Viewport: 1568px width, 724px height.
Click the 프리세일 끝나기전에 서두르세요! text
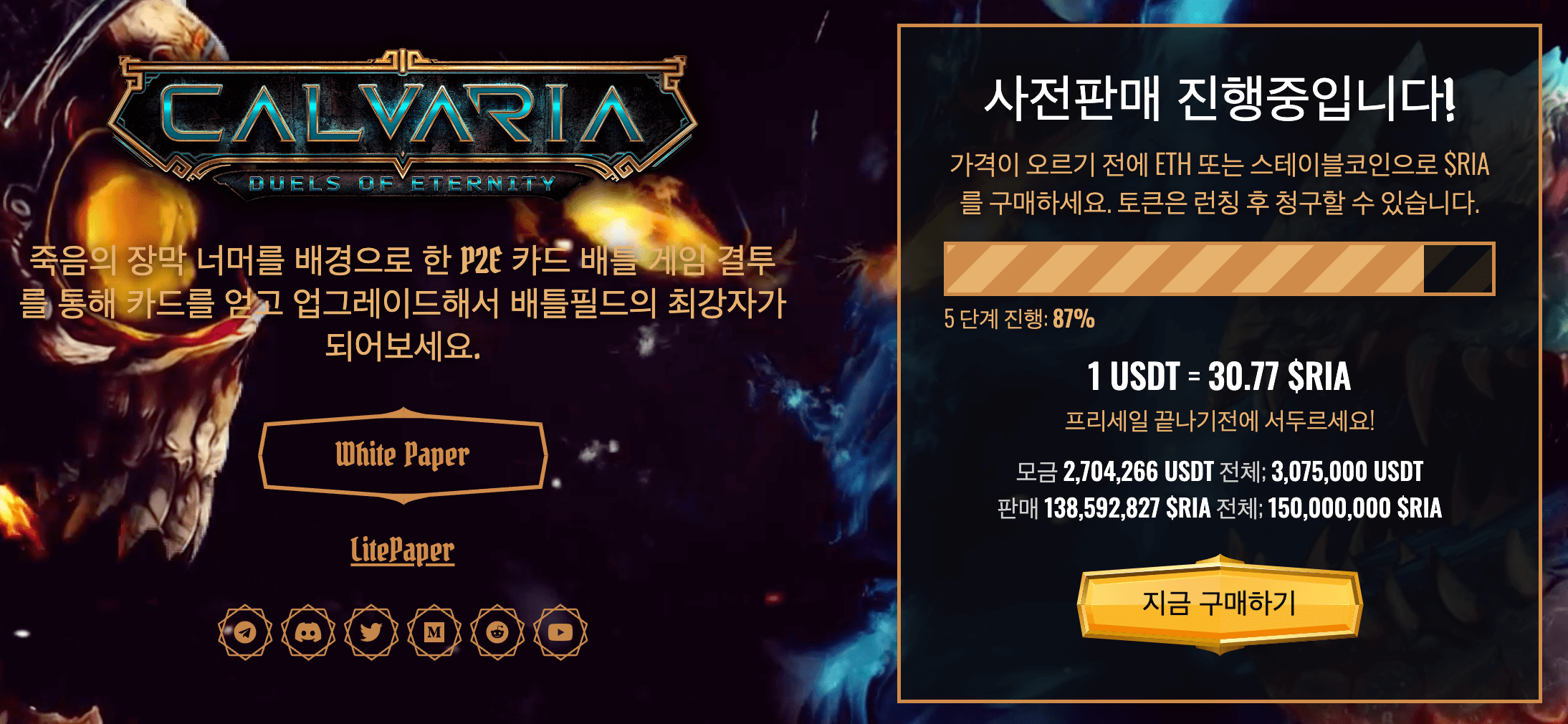1219,421
